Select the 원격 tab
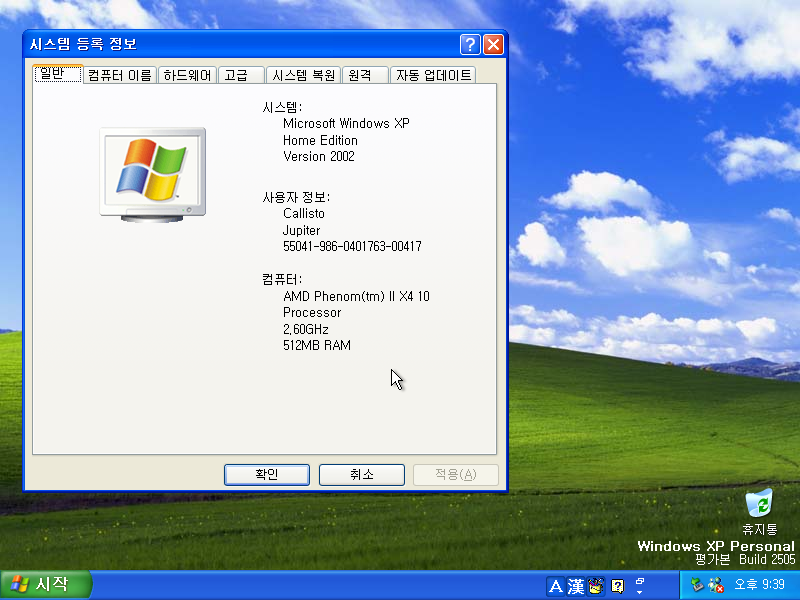800x600 pixels. [x=365, y=76]
